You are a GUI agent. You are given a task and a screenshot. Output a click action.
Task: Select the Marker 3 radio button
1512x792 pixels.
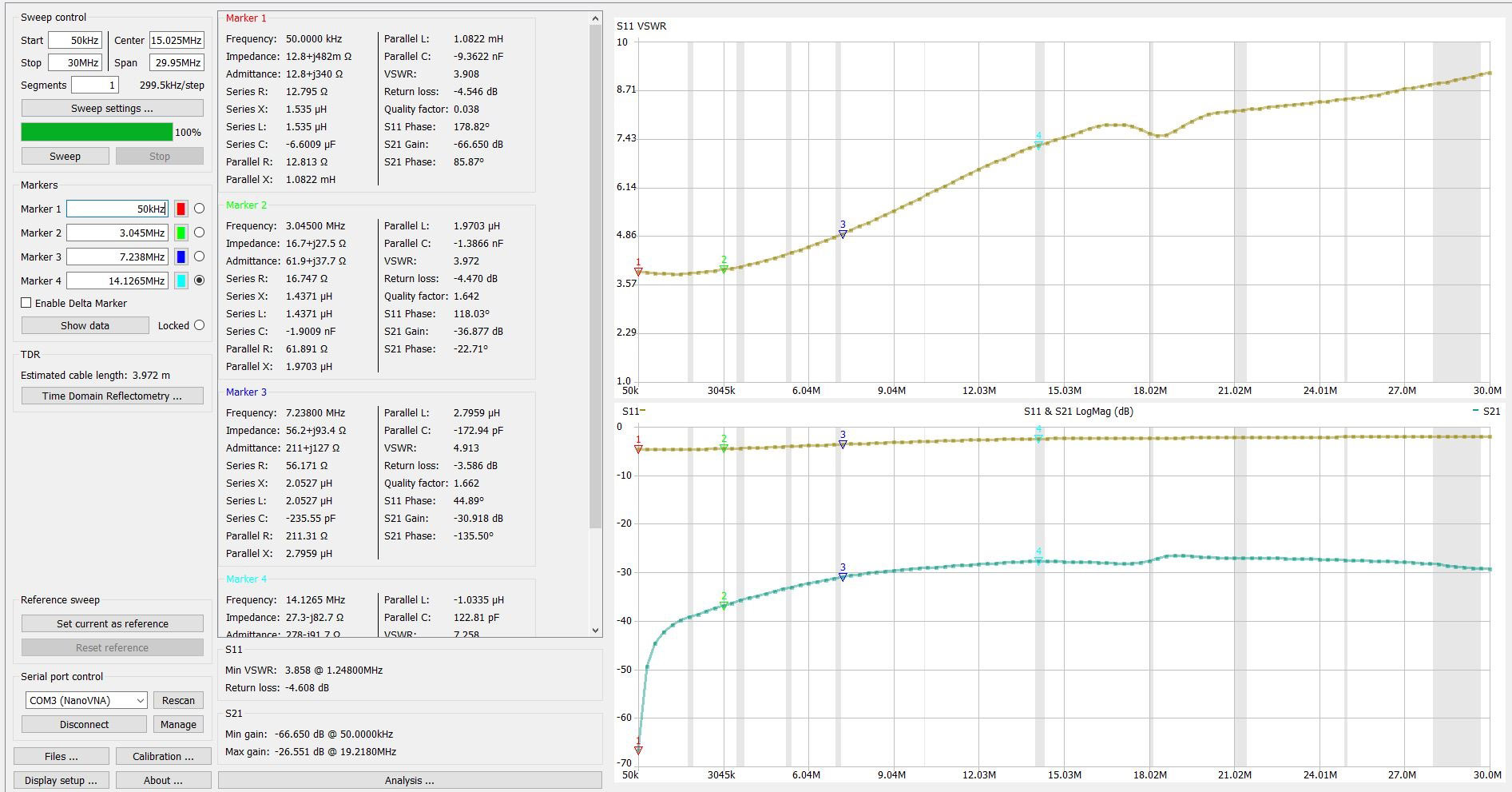[x=200, y=257]
